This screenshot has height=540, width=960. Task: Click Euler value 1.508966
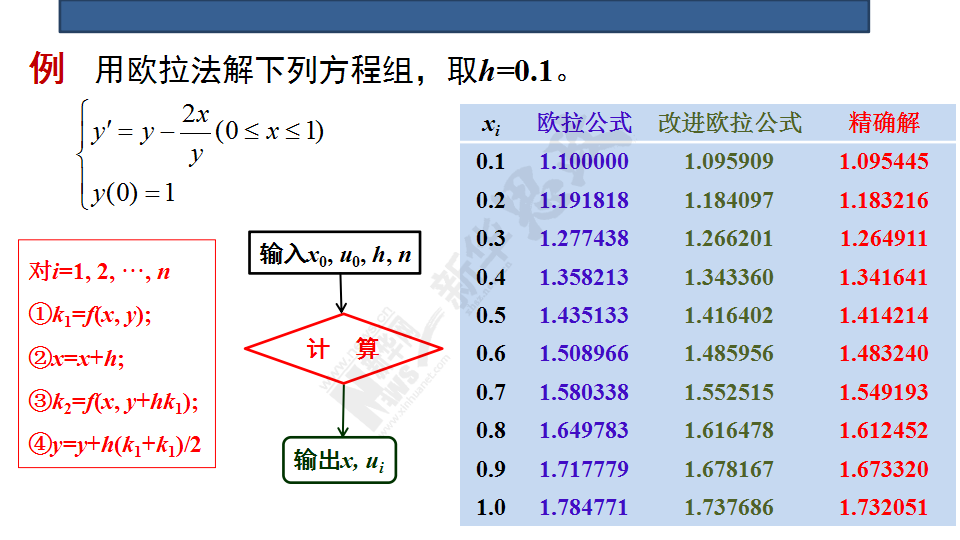[584, 353]
